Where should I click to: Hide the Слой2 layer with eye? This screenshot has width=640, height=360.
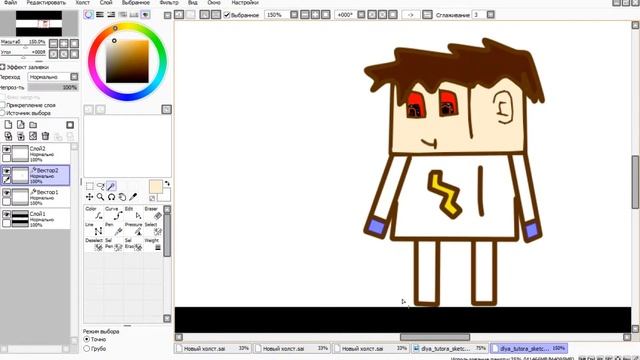pyautogui.click(x=7, y=149)
